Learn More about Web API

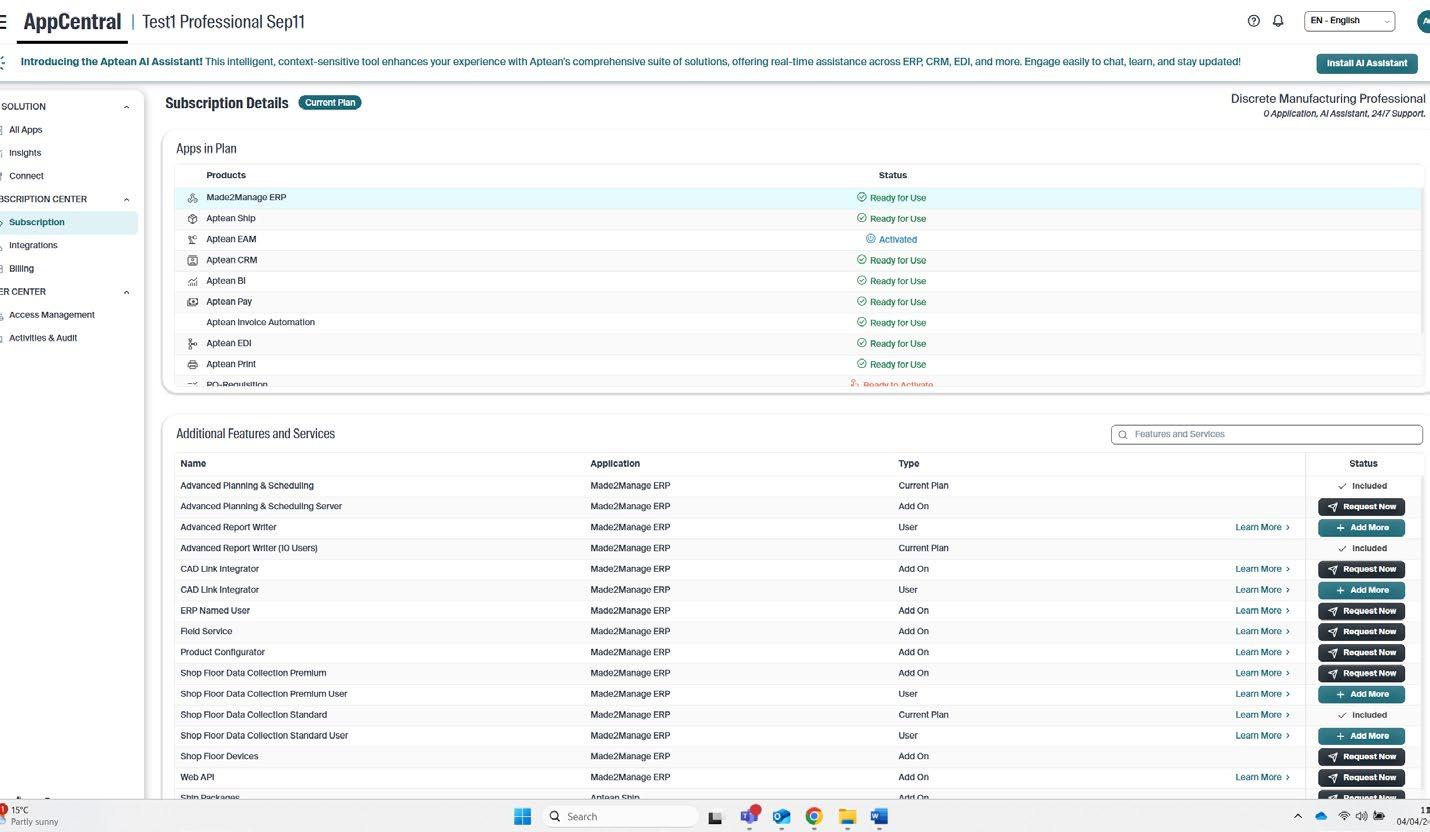(x=1262, y=778)
